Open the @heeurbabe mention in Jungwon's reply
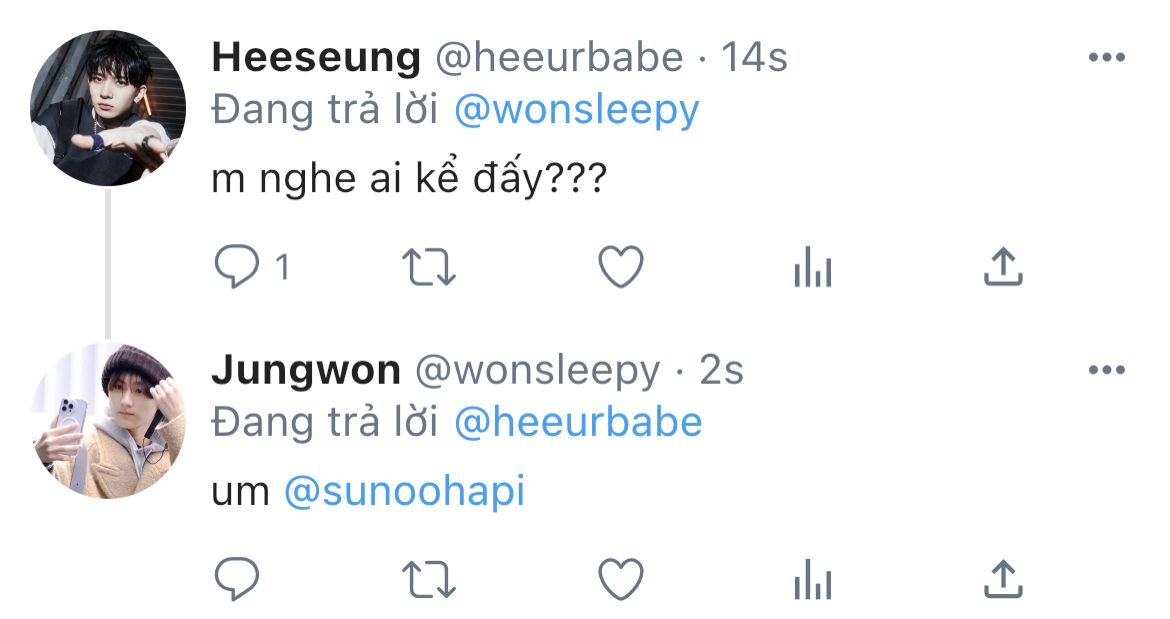1170x619 pixels. [x=578, y=422]
